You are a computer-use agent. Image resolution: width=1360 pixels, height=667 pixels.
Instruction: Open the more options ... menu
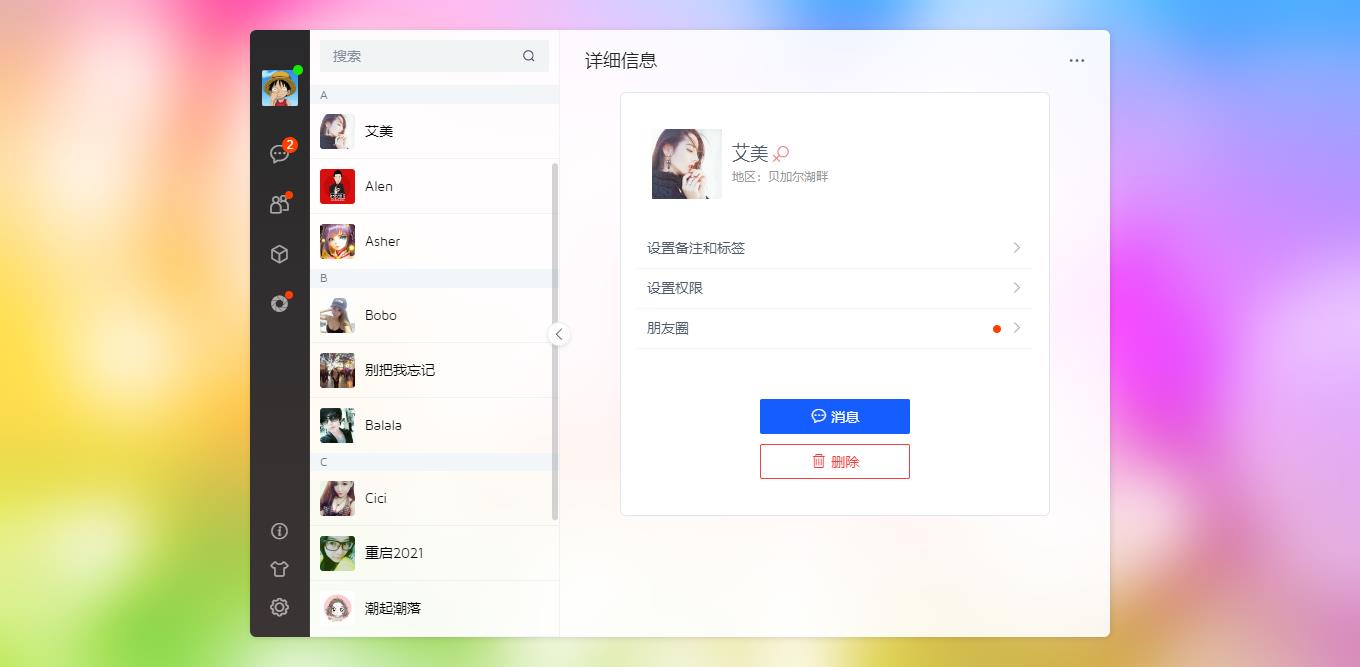click(1077, 60)
